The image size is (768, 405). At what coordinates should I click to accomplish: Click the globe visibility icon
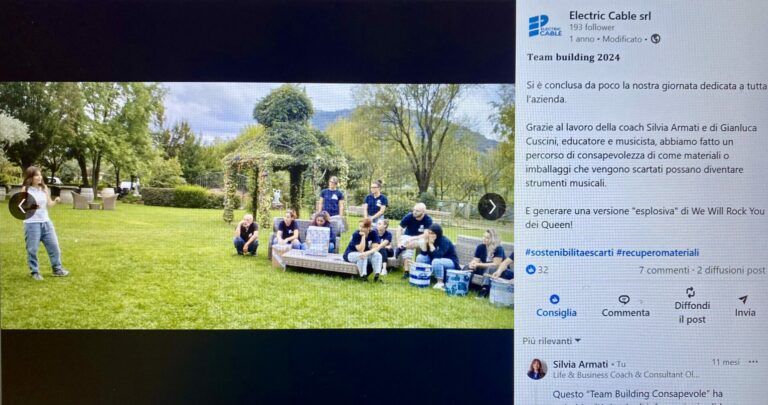655,39
